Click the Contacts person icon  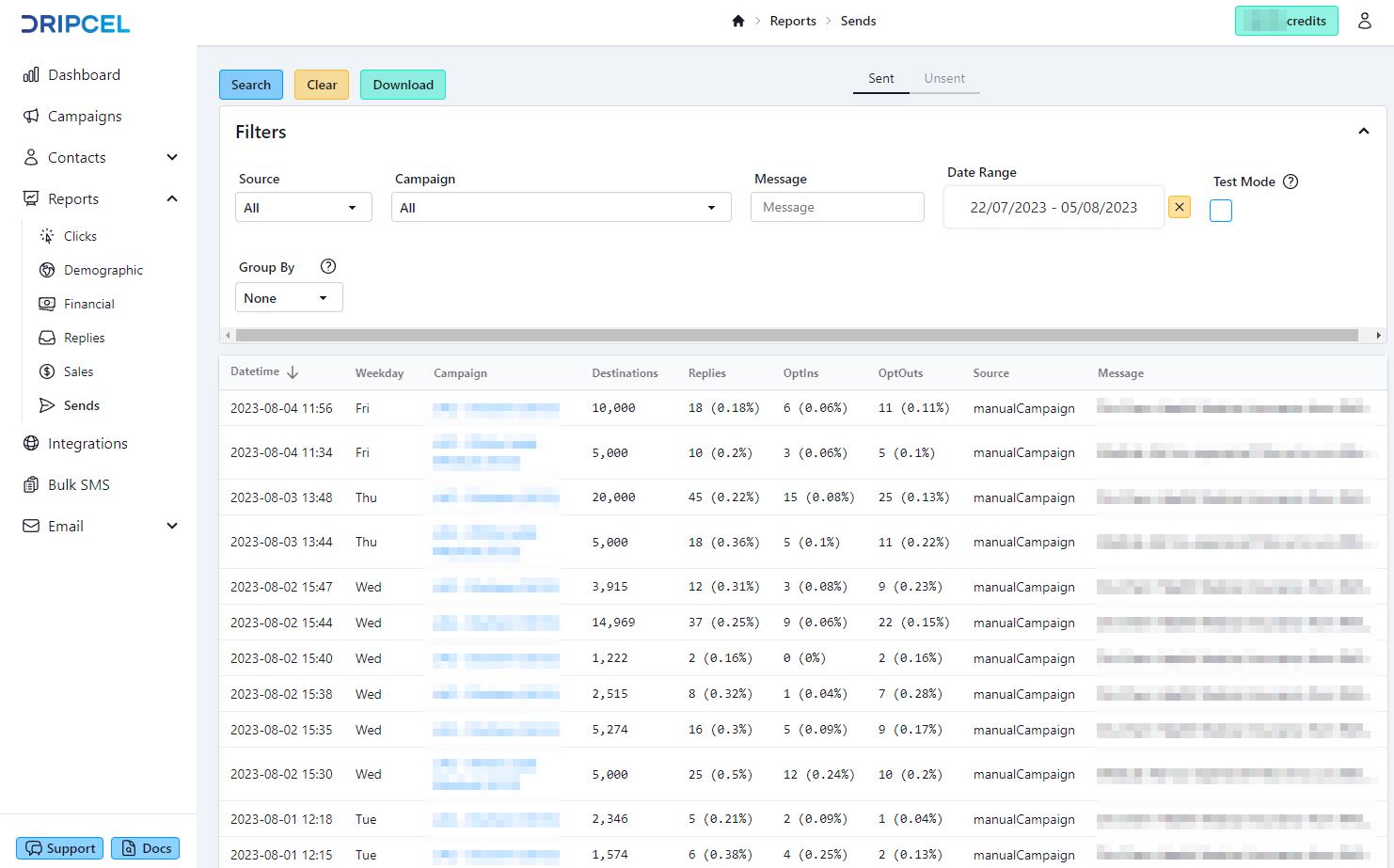31,157
